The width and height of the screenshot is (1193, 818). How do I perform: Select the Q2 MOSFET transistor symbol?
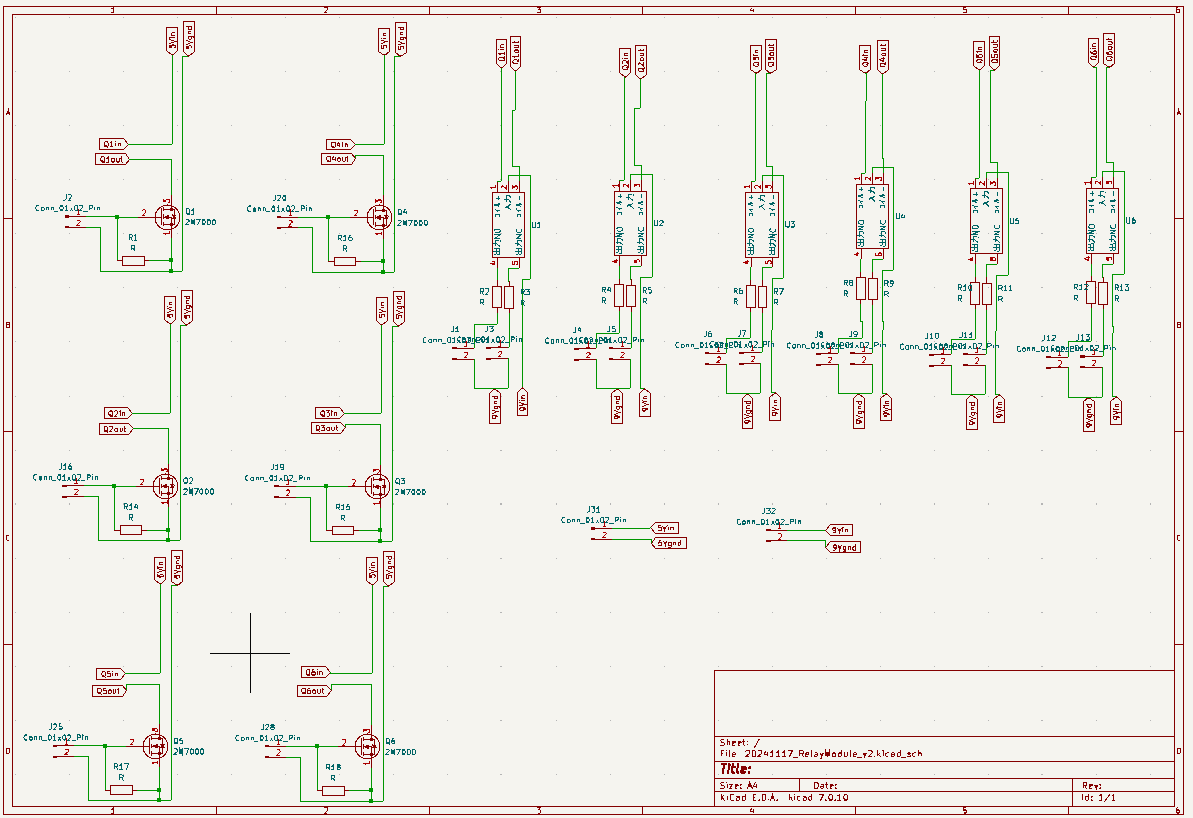click(x=165, y=485)
